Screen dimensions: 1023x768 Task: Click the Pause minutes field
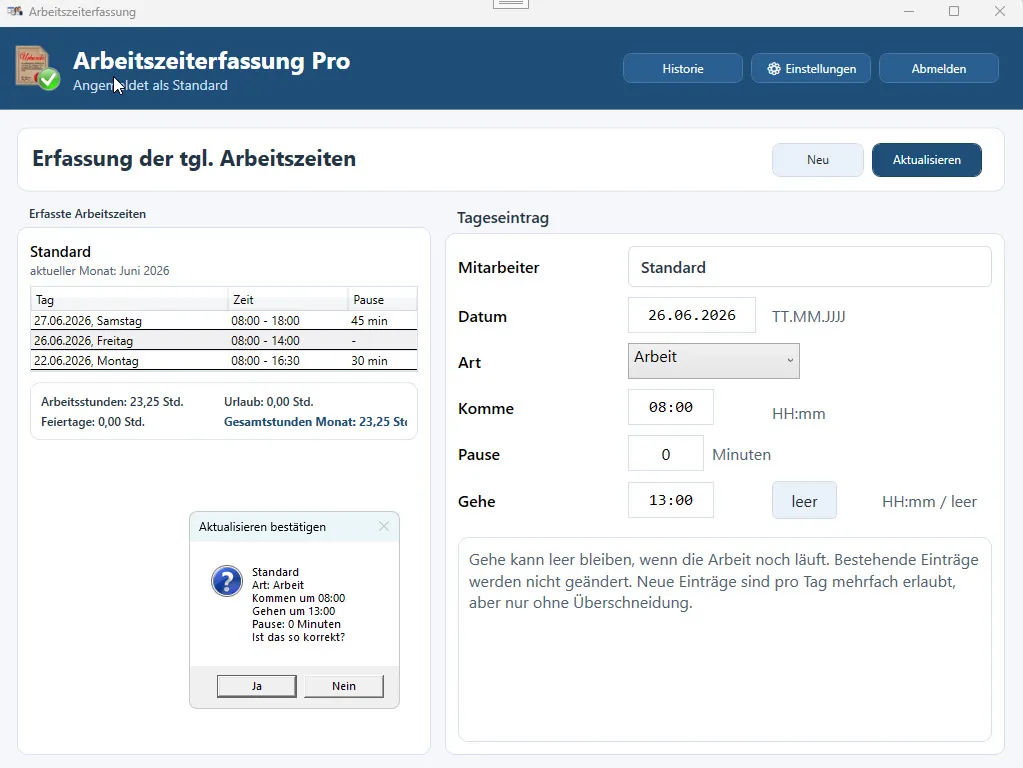(x=665, y=453)
